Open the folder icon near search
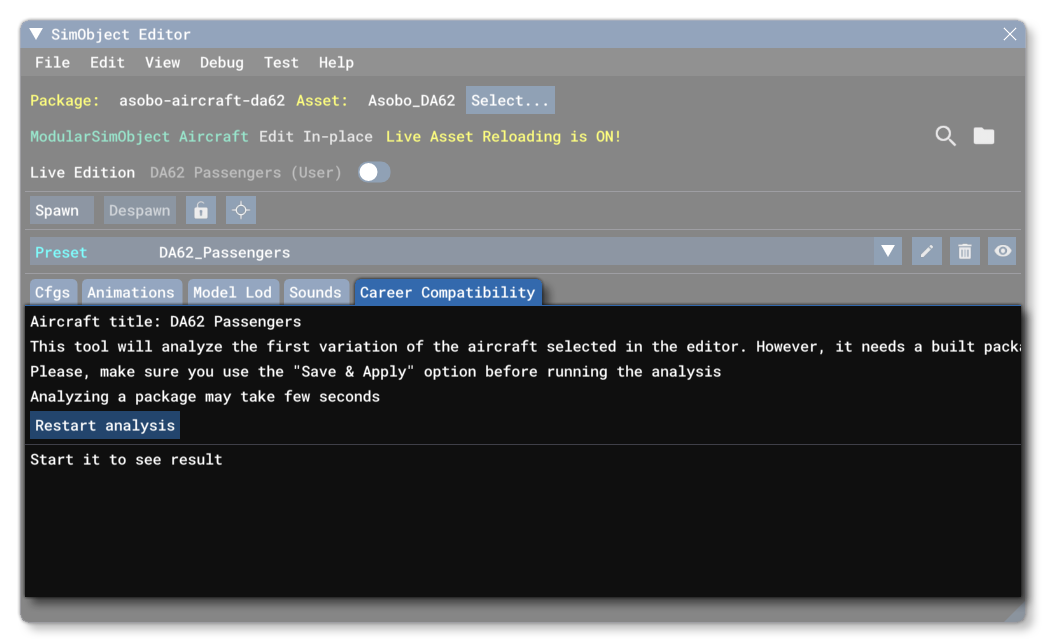 point(984,136)
